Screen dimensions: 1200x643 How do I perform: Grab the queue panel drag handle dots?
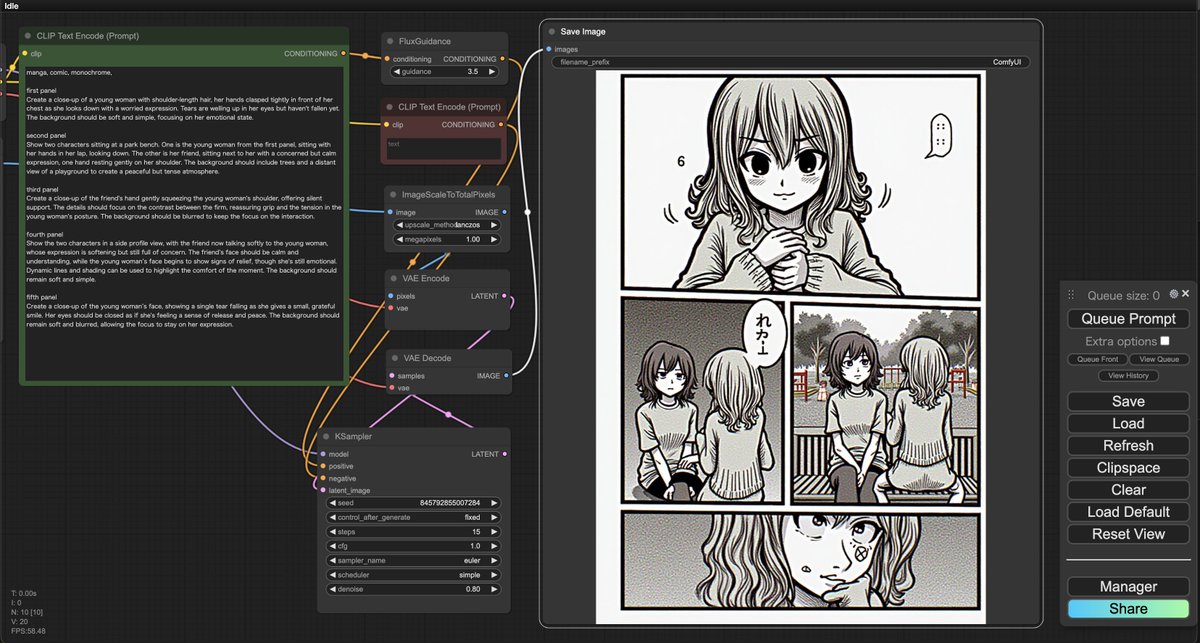point(1071,295)
